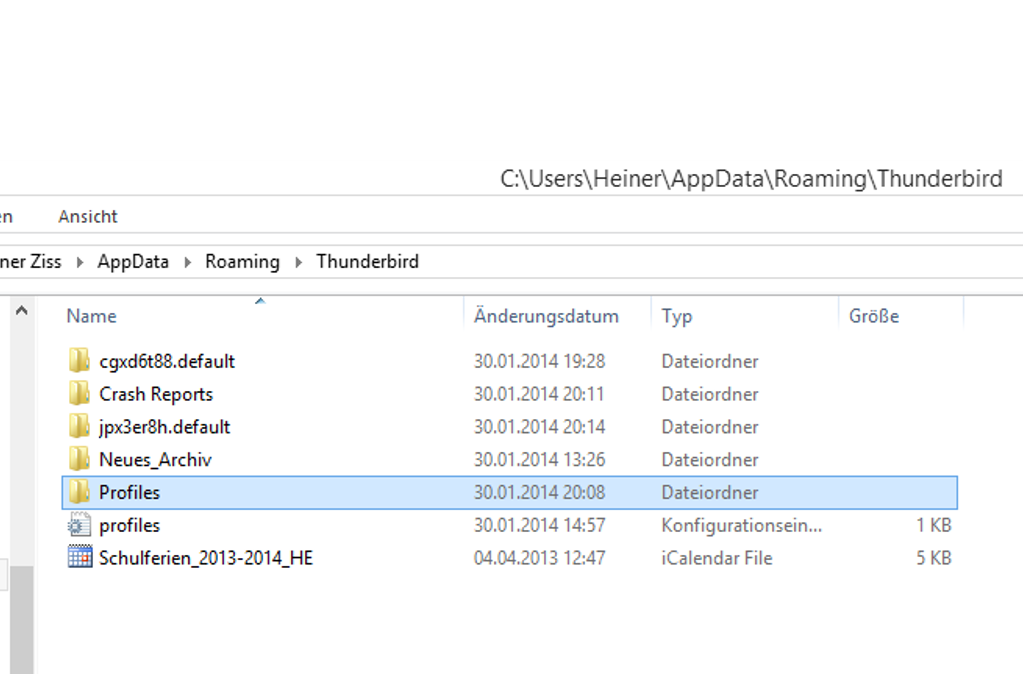Image resolution: width=1023 pixels, height=674 pixels.
Task: Open dropdown arrow before AppData breadcrumb
Action: 80,262
